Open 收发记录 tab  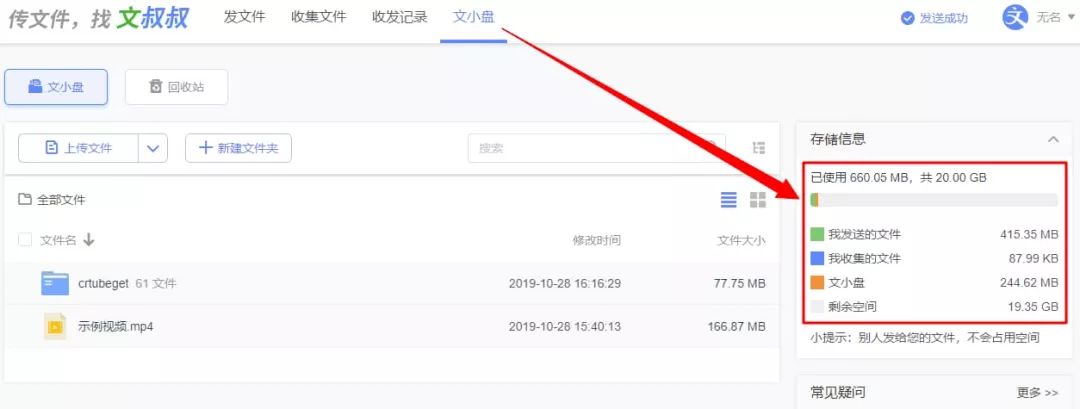[399, 17]
